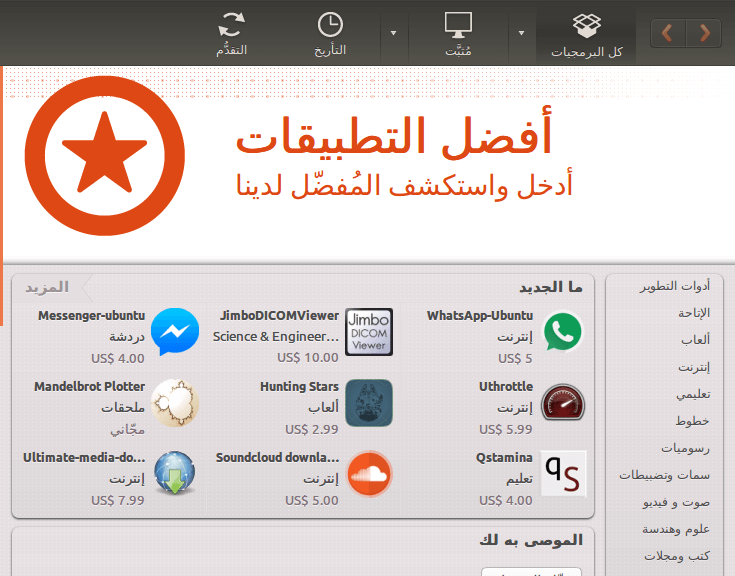Select the صوت و فيديو category
The height and width of the screenshot is (576, 735).
676,502
